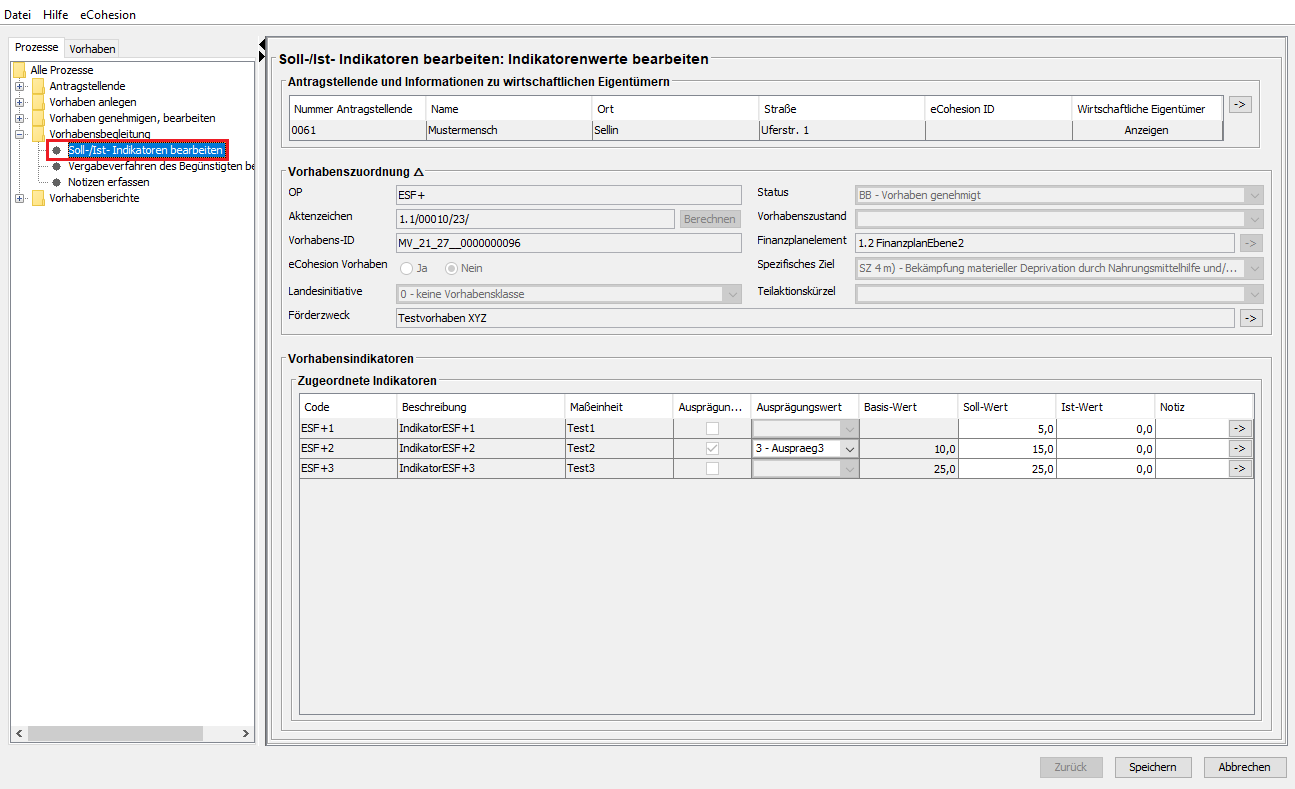Open the Notiz arrow for row ESF+2
This screenshot has width=1295, height=789.
point(1240,449)
